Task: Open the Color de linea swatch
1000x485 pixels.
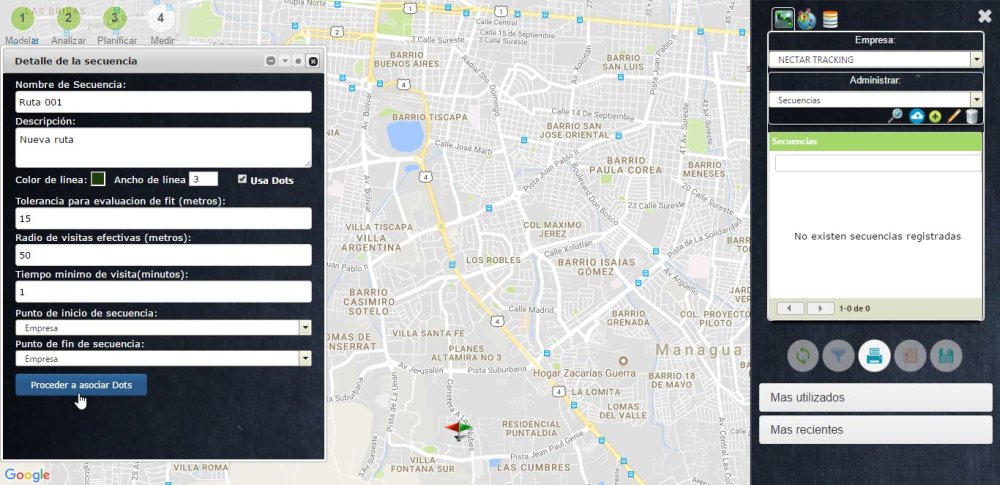Action: 98,179
